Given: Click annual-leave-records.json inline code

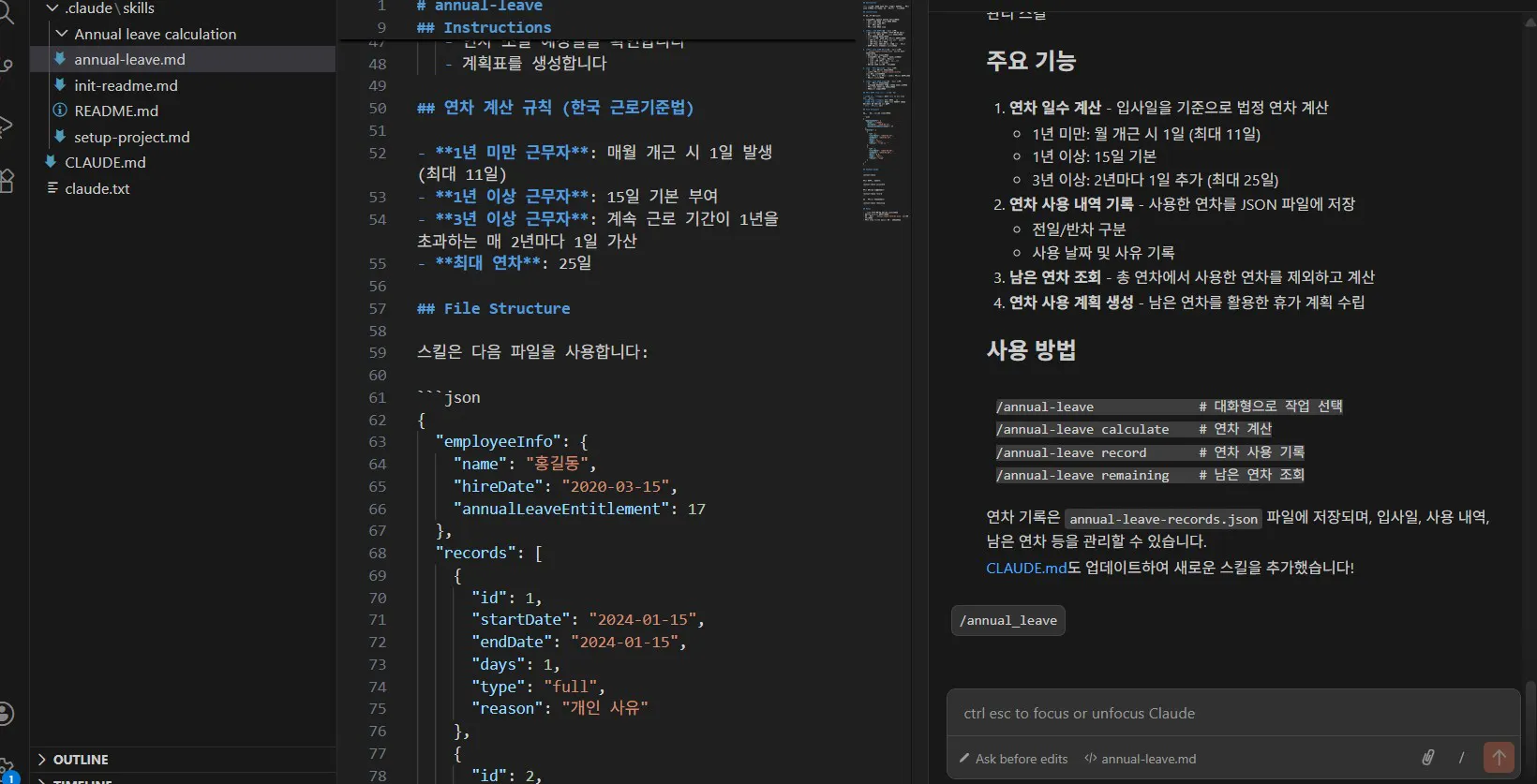Looking at the screenshot, I should (x=1163, y=519).
